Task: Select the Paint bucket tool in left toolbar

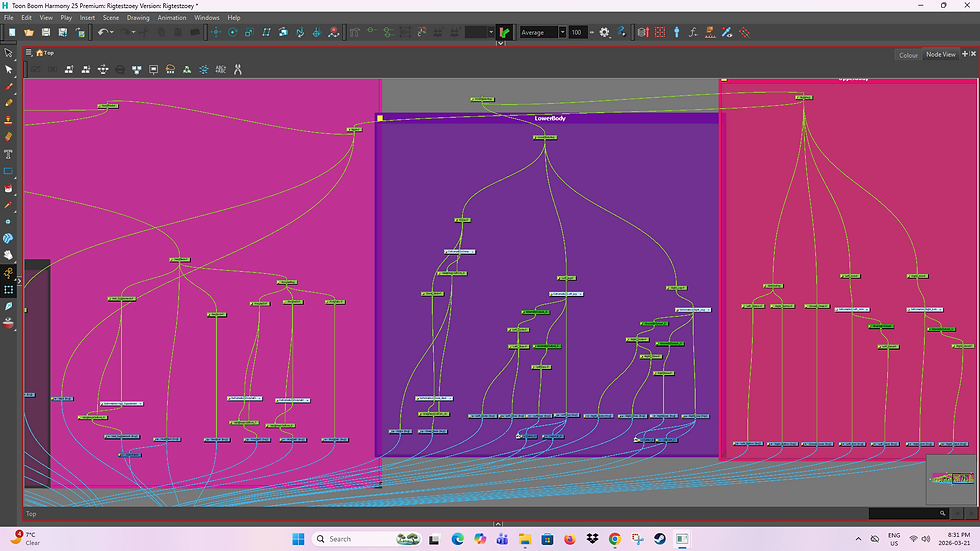Action: pyautogui.click(x=8, y=187)
